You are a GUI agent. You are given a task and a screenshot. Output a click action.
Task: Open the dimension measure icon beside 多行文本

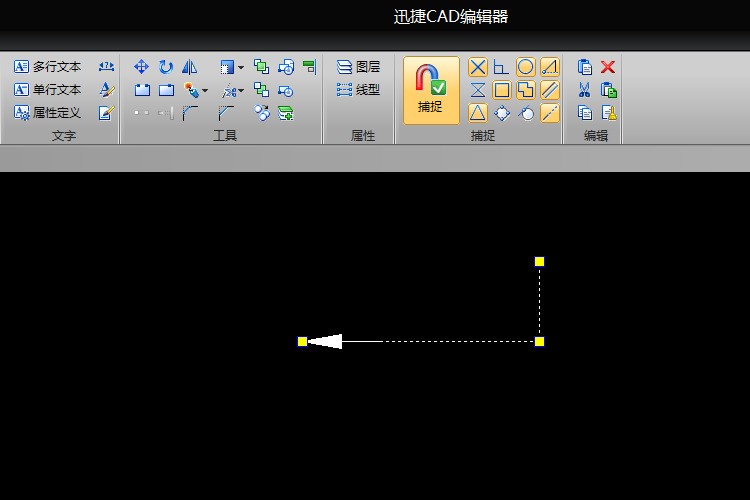coord(106,67)
